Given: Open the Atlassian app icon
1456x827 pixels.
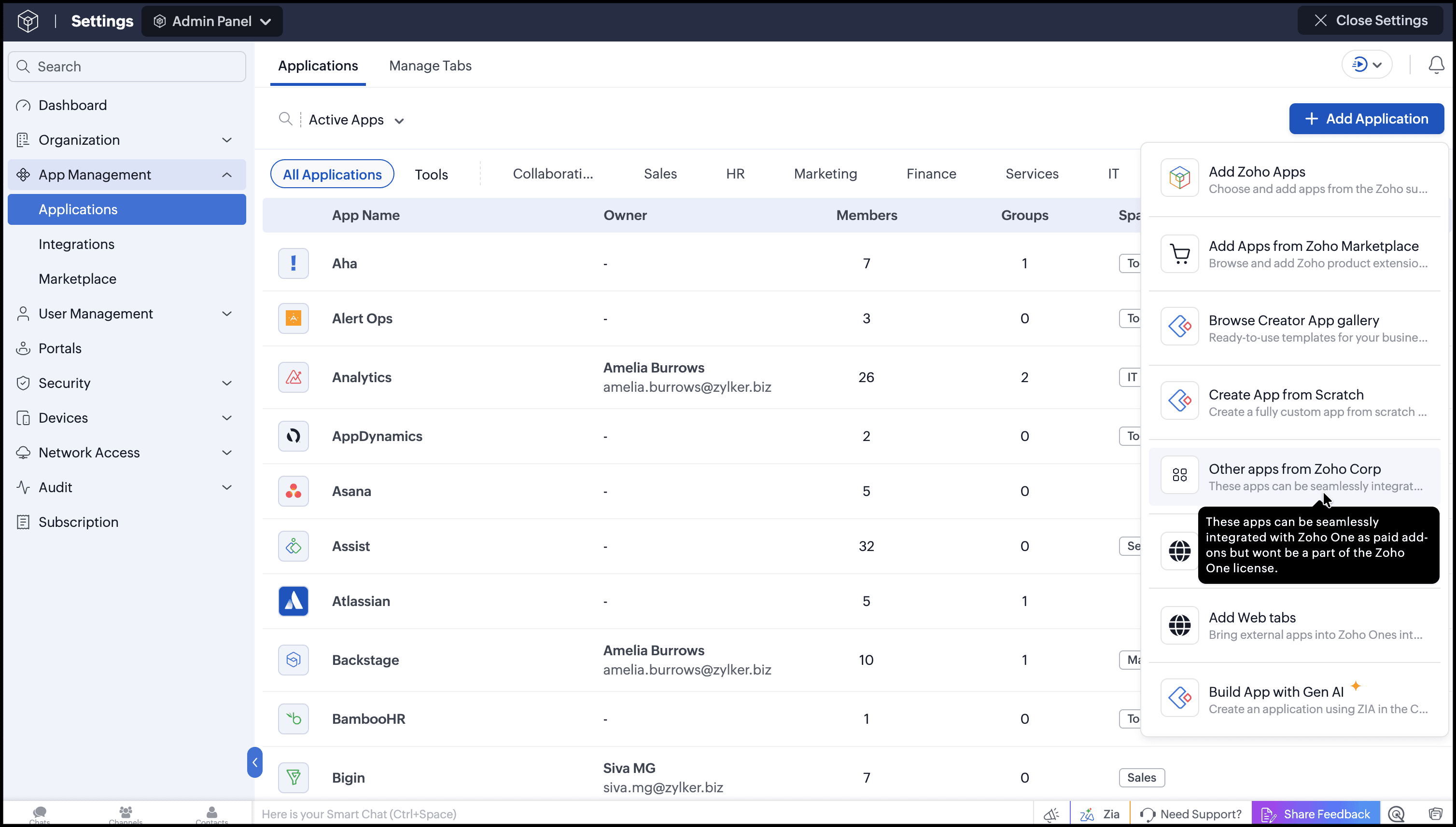Looking at the screenshot, I should coord(293,601).
